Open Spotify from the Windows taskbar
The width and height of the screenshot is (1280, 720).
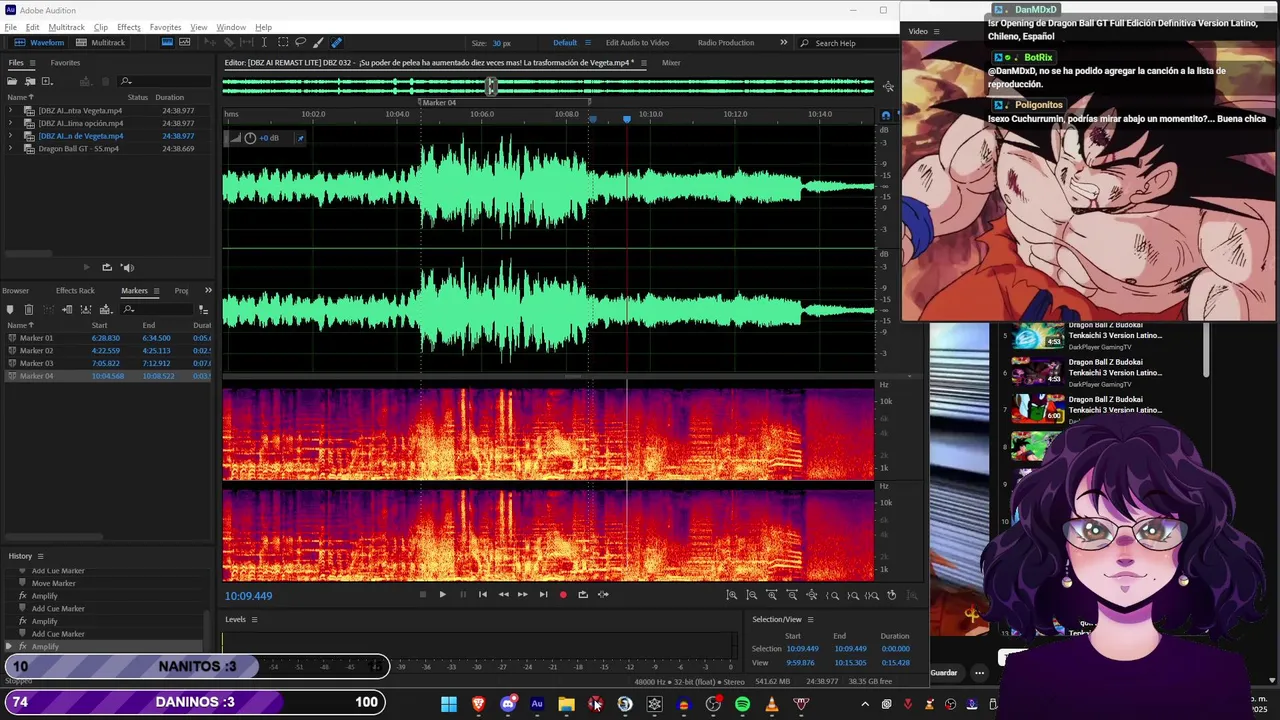[x=742, y=704]
